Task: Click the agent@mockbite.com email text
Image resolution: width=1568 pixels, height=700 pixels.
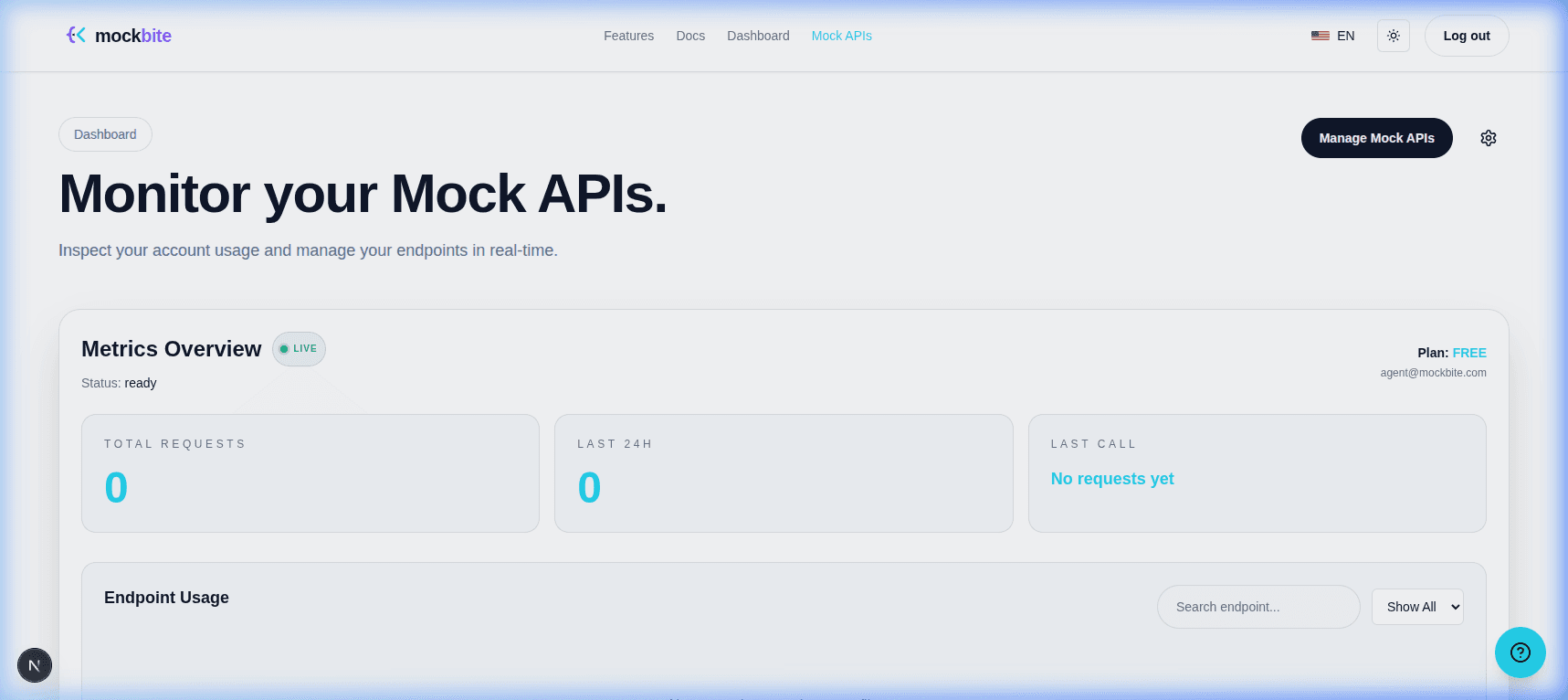Action: (x=1433, y=373)
